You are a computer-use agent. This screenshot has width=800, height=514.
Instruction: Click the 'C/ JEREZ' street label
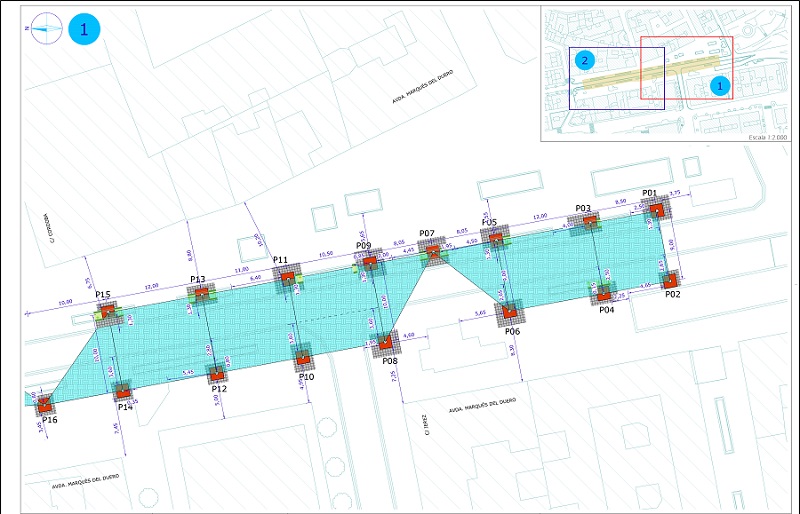(426, 425)
